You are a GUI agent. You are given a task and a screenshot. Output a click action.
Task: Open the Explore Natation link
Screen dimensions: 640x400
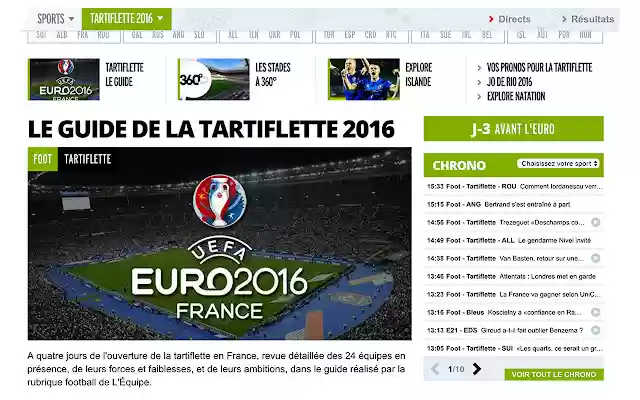[516, 96]
